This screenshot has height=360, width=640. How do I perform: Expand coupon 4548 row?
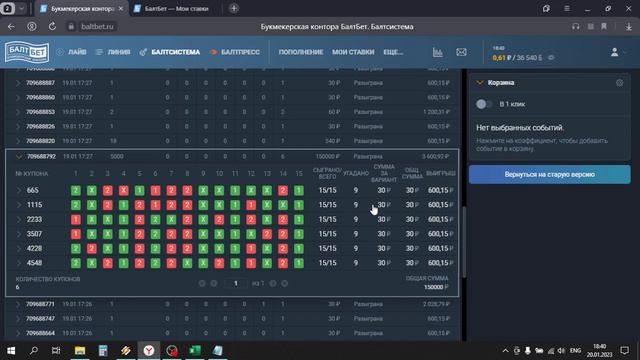coord(18,263)
